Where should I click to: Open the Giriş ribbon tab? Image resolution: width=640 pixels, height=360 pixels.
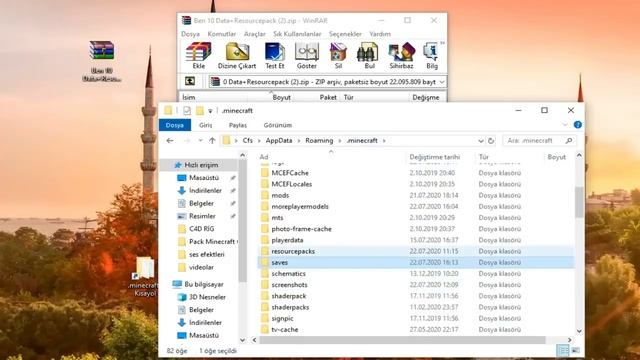click(205, 125)
